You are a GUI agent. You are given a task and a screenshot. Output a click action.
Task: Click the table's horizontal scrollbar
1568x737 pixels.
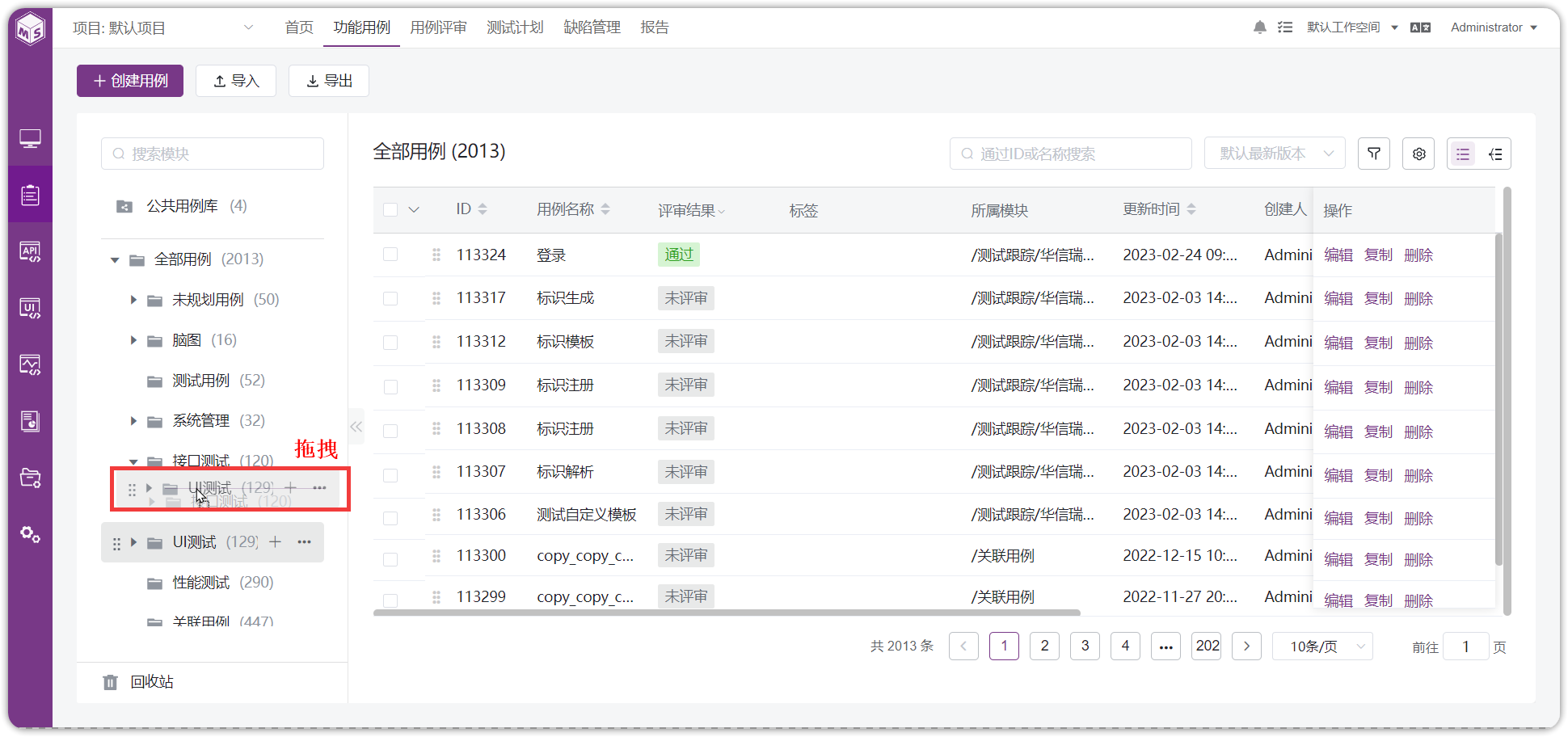(727, 613)
